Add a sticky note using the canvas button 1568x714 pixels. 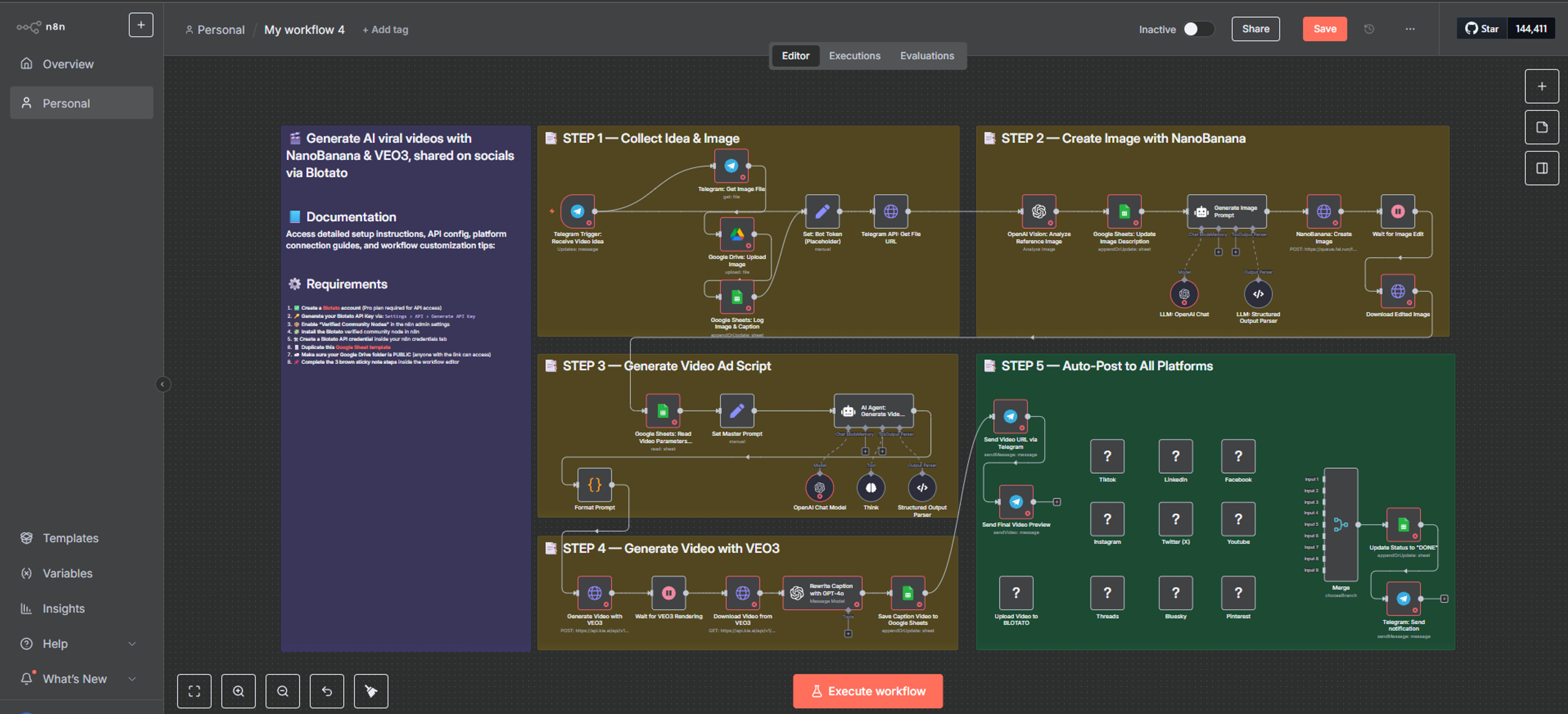coord(1542,127)
